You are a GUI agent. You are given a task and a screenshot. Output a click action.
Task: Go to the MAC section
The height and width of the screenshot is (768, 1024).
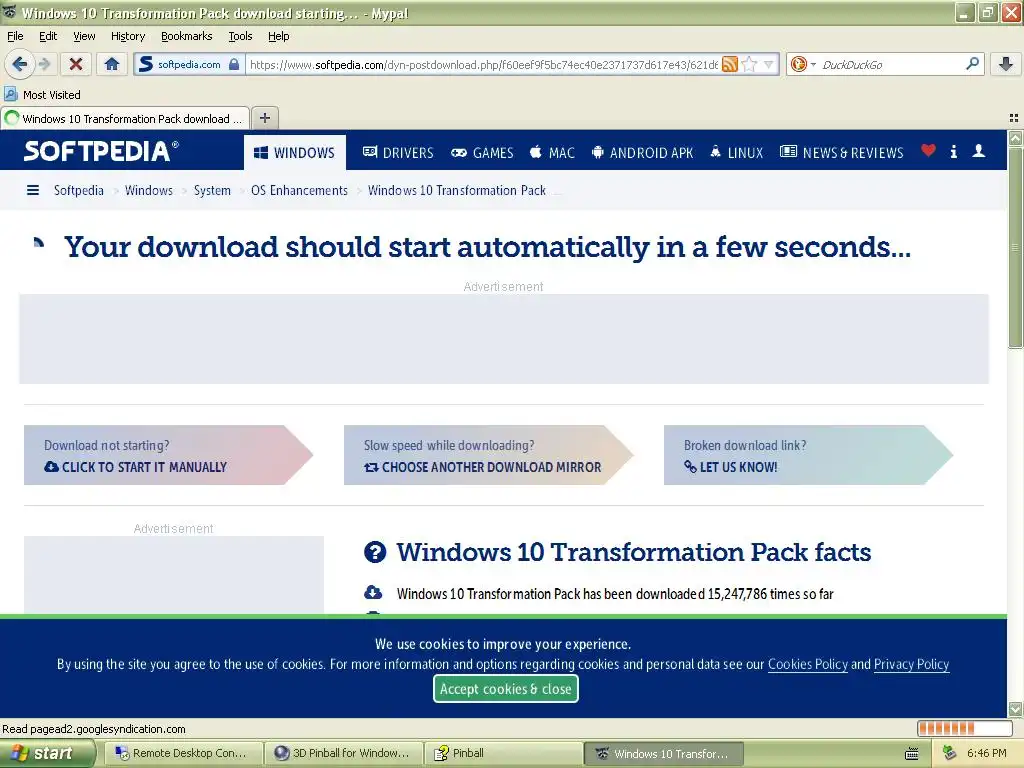(x=552, y=152)
